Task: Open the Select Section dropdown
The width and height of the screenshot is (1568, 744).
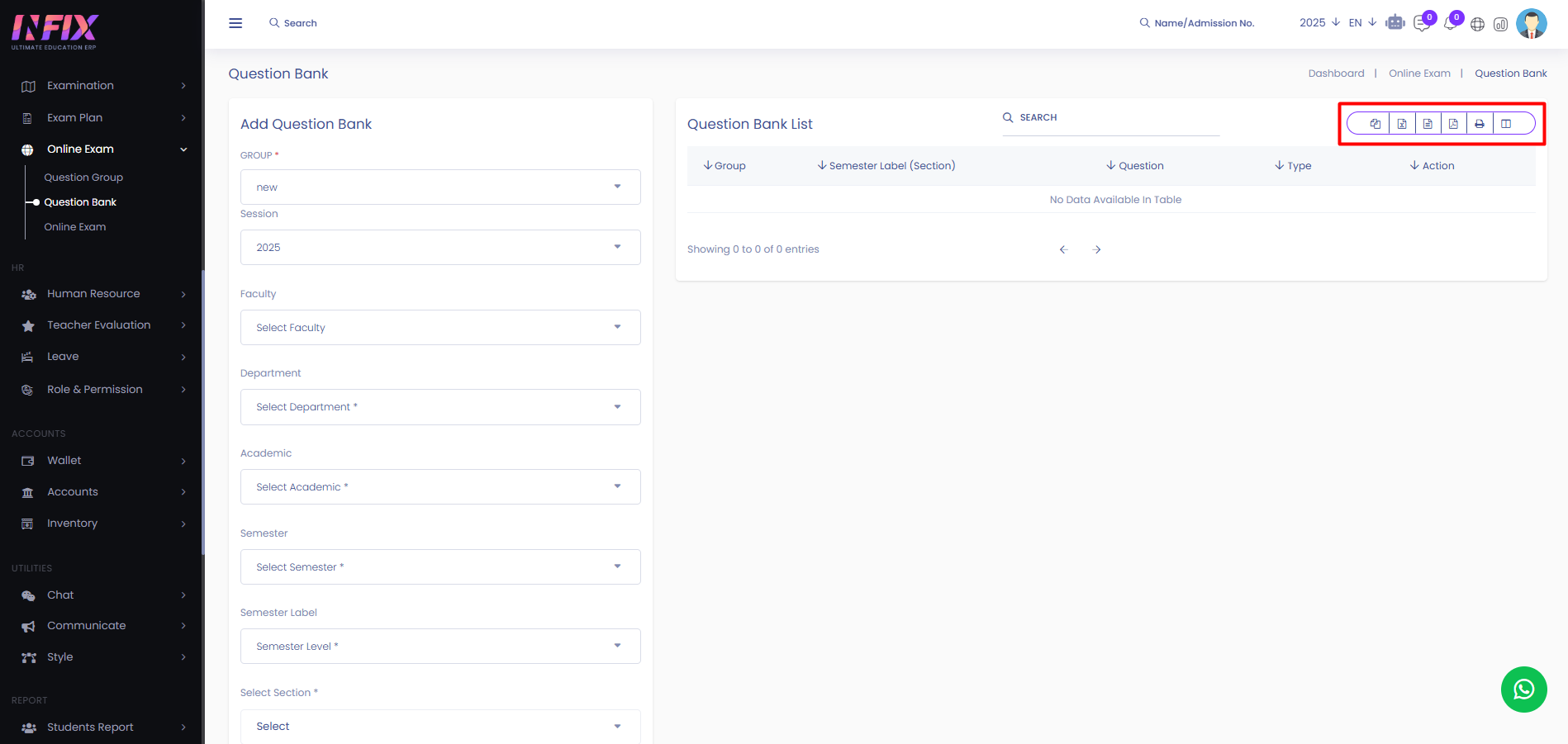Action: pos(440,727)
